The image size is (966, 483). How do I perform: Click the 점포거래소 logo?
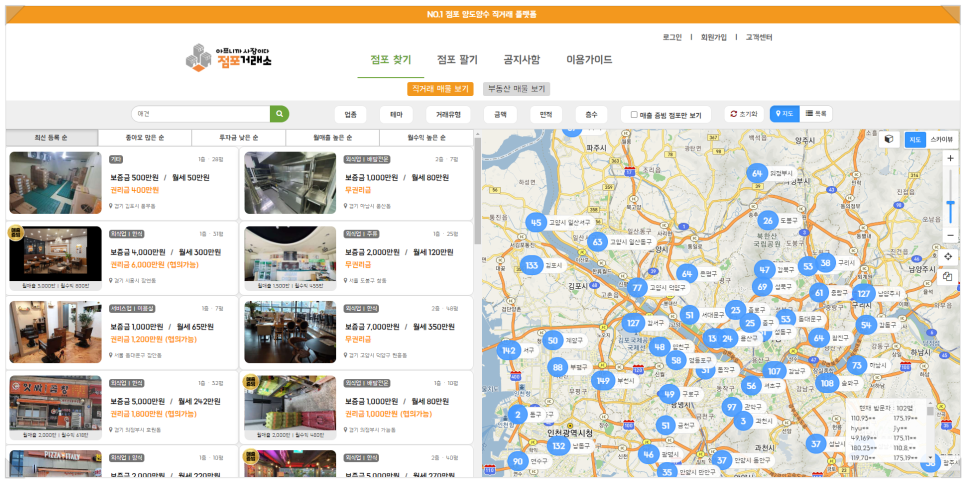coord(229,57)
